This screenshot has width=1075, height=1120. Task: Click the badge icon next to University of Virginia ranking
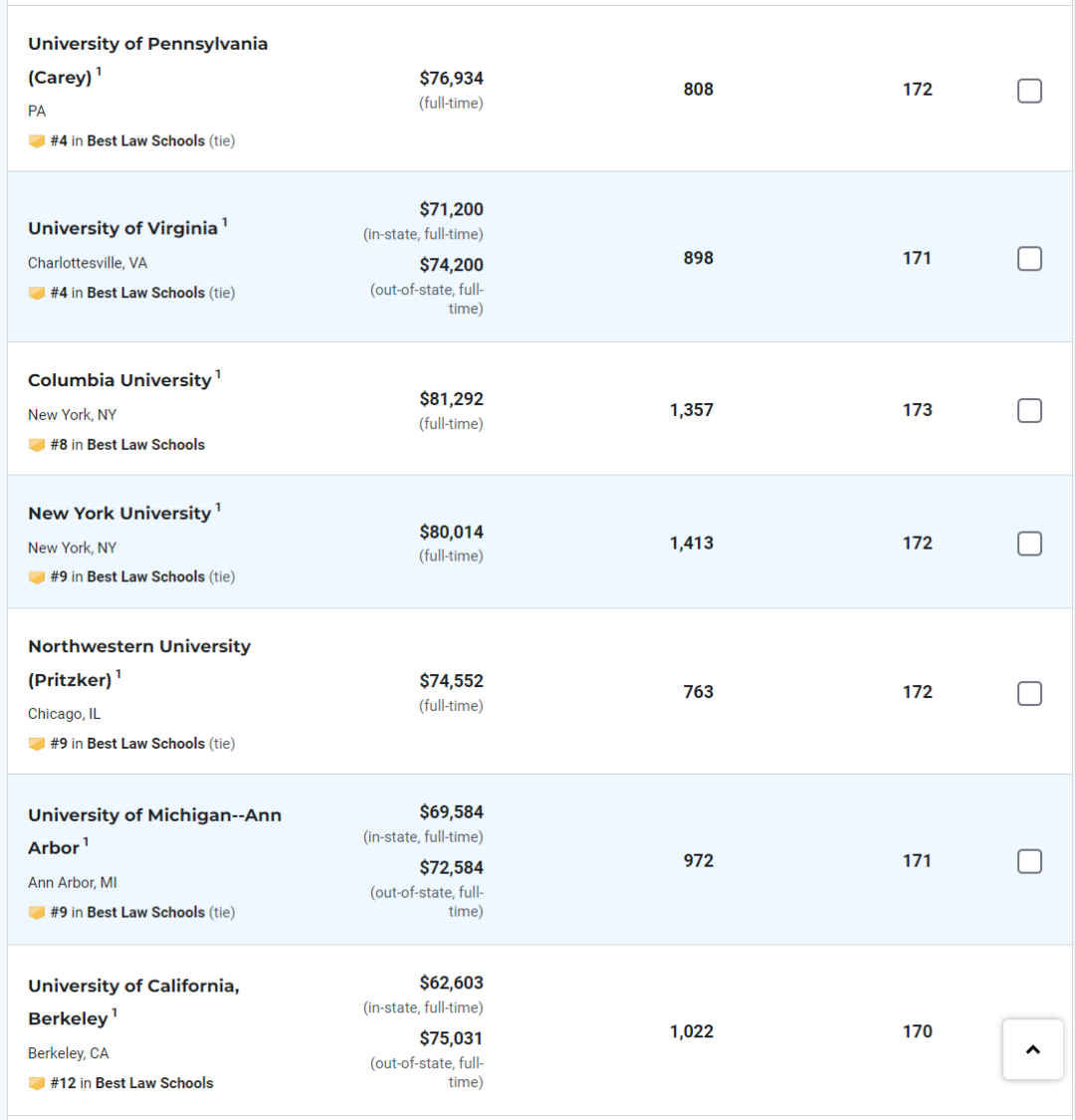tap(37, 293)
